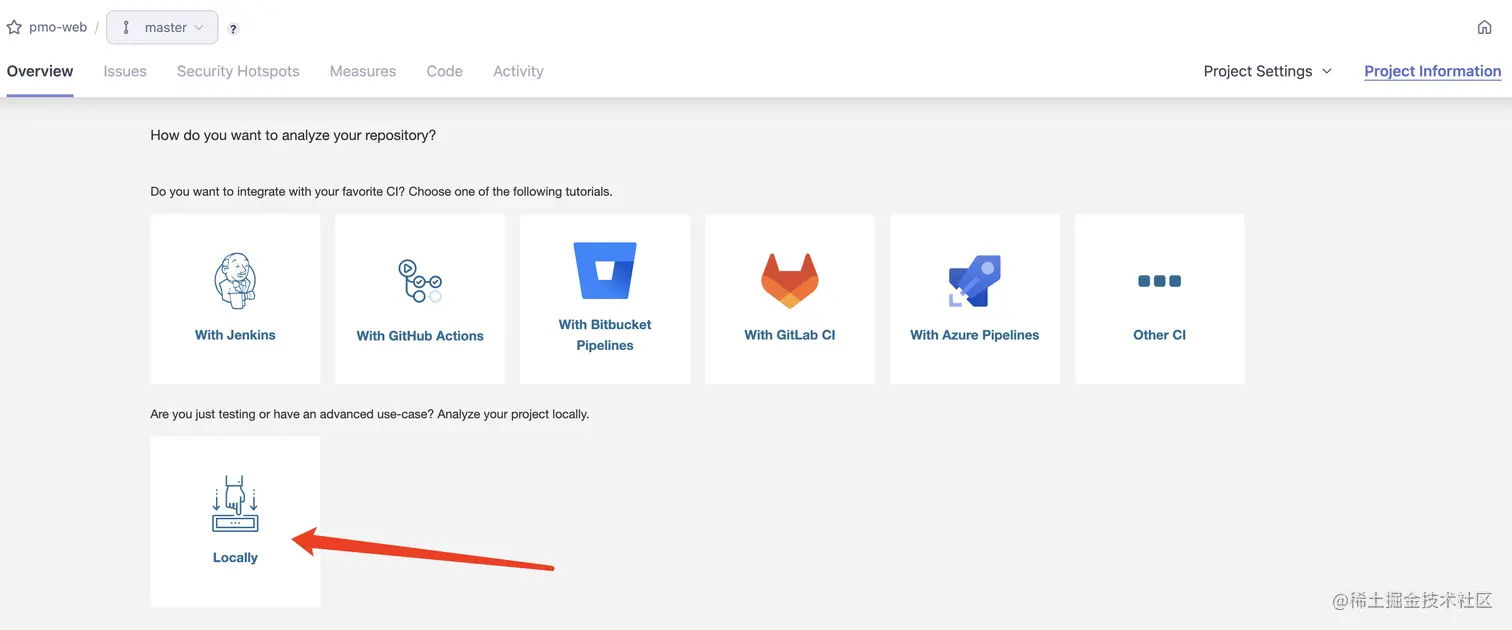Open the Project Information link

(1432, 71)
